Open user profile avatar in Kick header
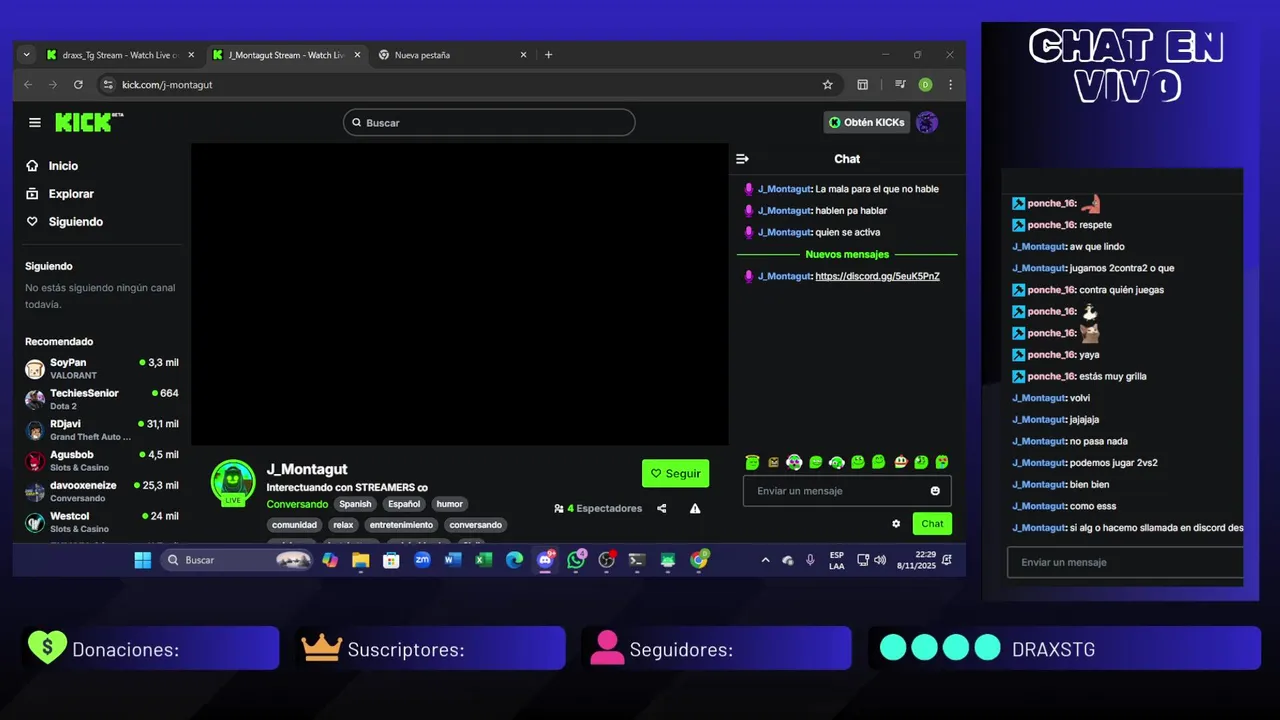This screenshot has width=1280, height=720. [927, 122]
